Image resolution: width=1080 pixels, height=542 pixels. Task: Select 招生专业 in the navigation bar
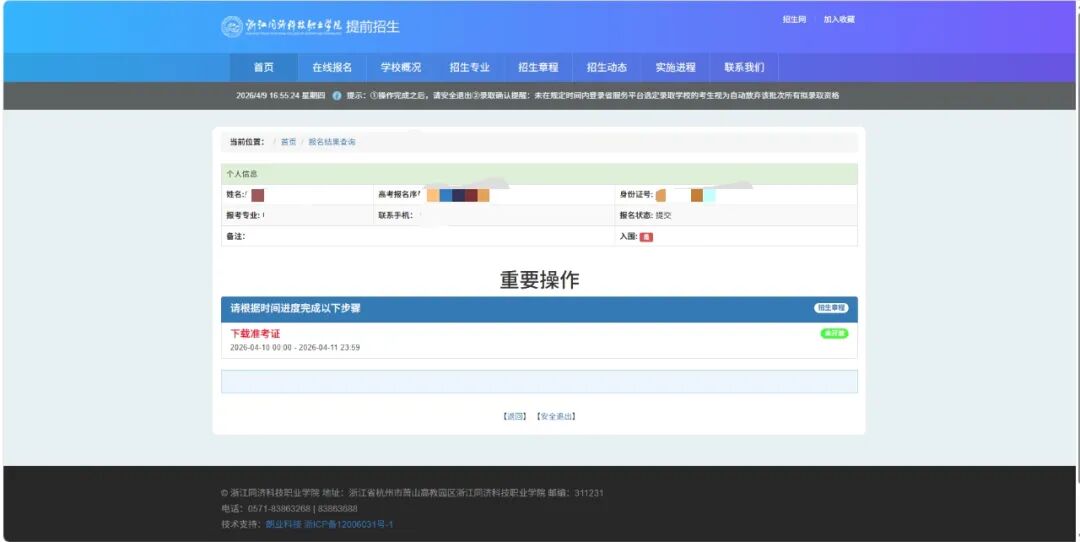[x=469, y=68]
